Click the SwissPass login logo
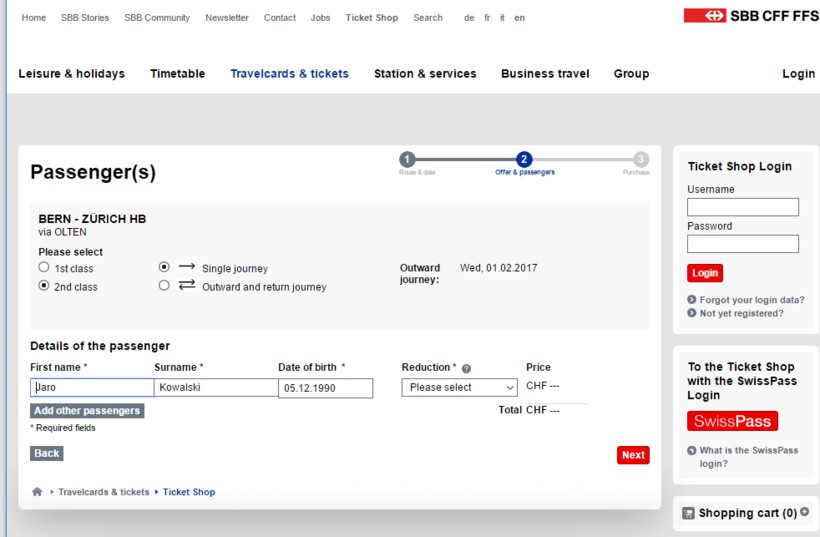 tap(732, 421)
